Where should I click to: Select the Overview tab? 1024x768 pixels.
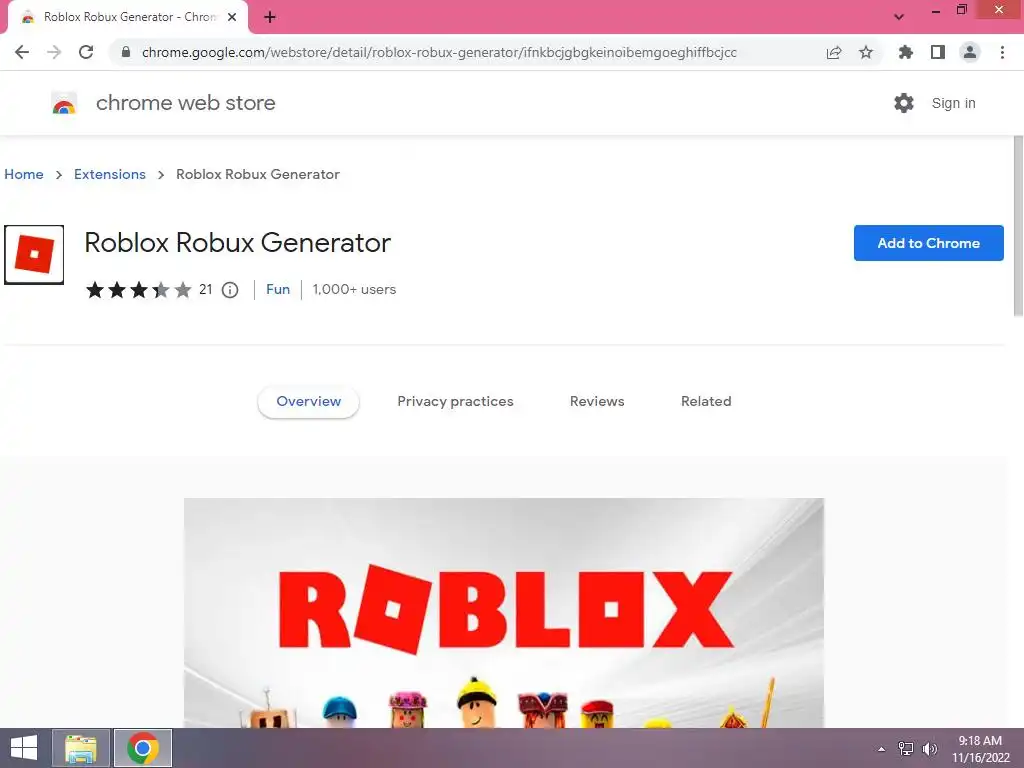click(x=308, y=402)
